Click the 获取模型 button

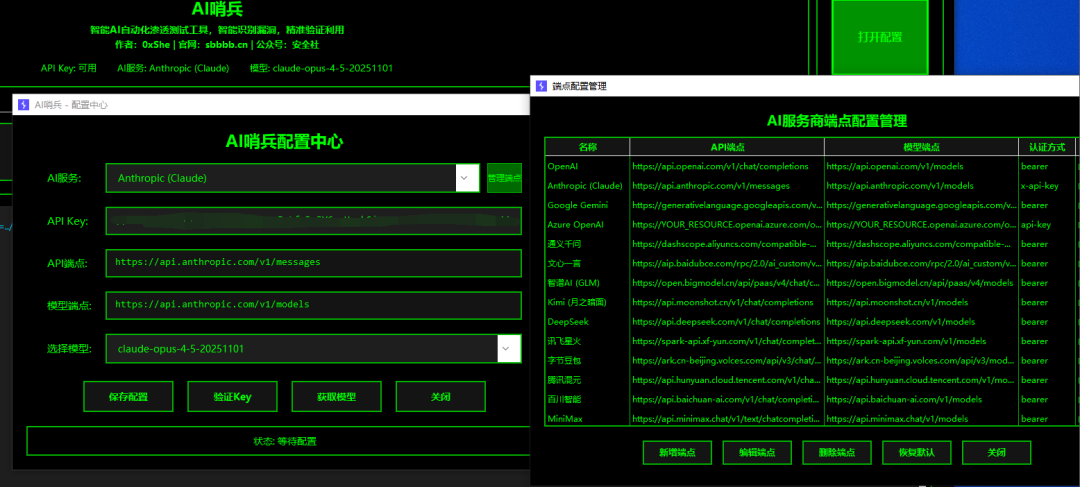(x=336, y=397)
